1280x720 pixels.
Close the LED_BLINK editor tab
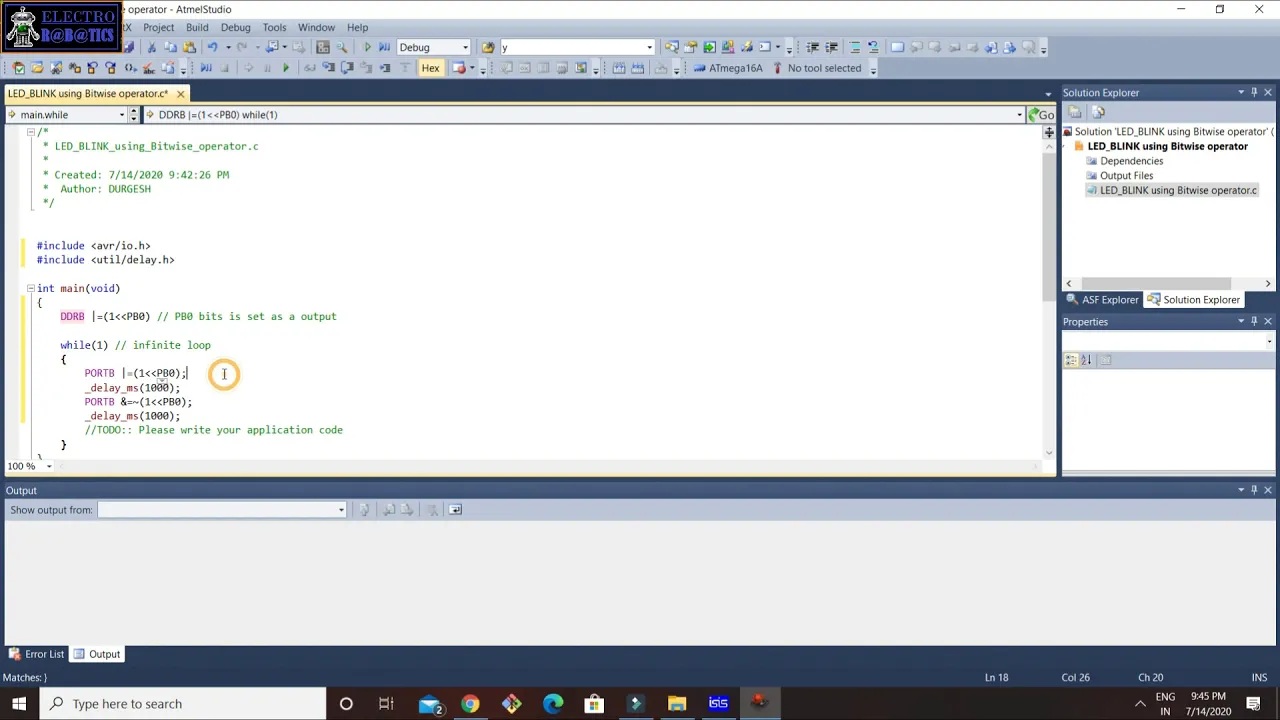click(180, 93)
